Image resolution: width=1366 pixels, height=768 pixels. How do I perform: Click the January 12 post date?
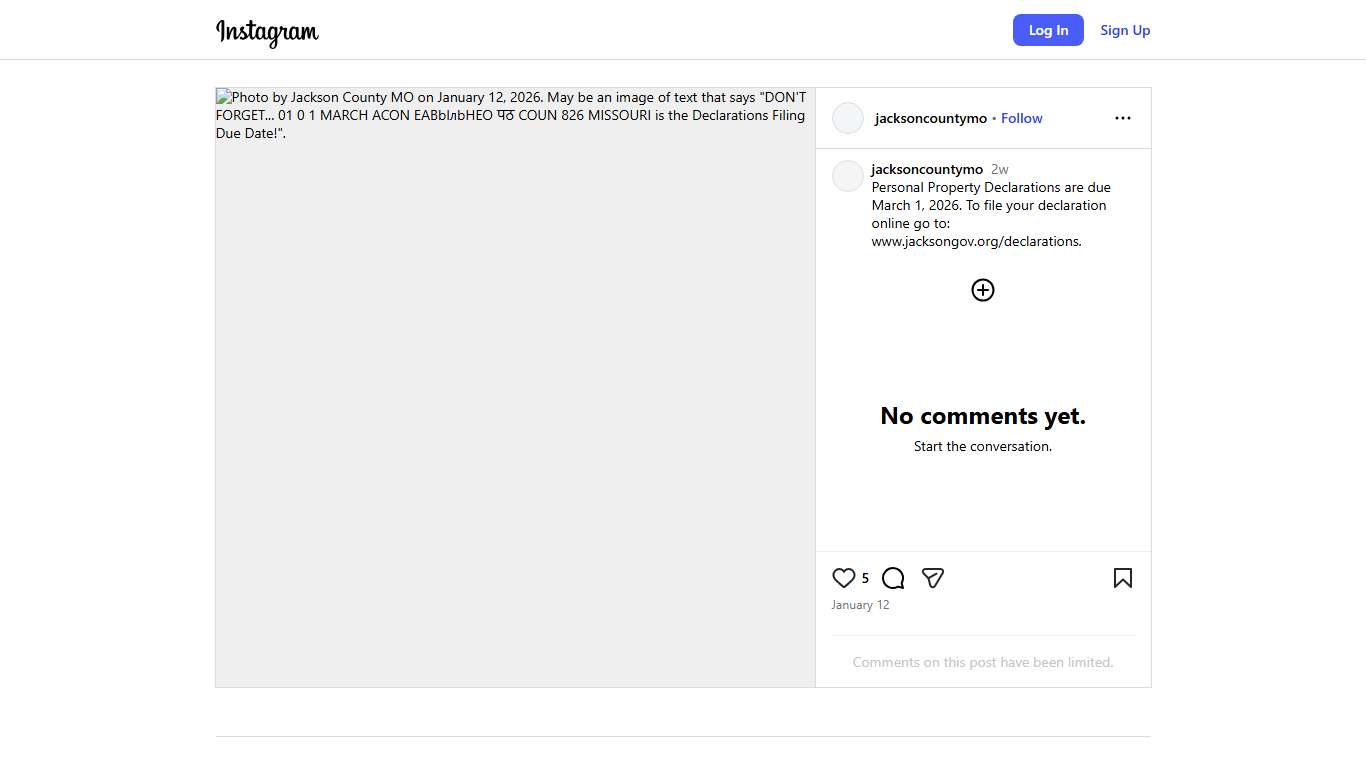[x=860, y=605]
